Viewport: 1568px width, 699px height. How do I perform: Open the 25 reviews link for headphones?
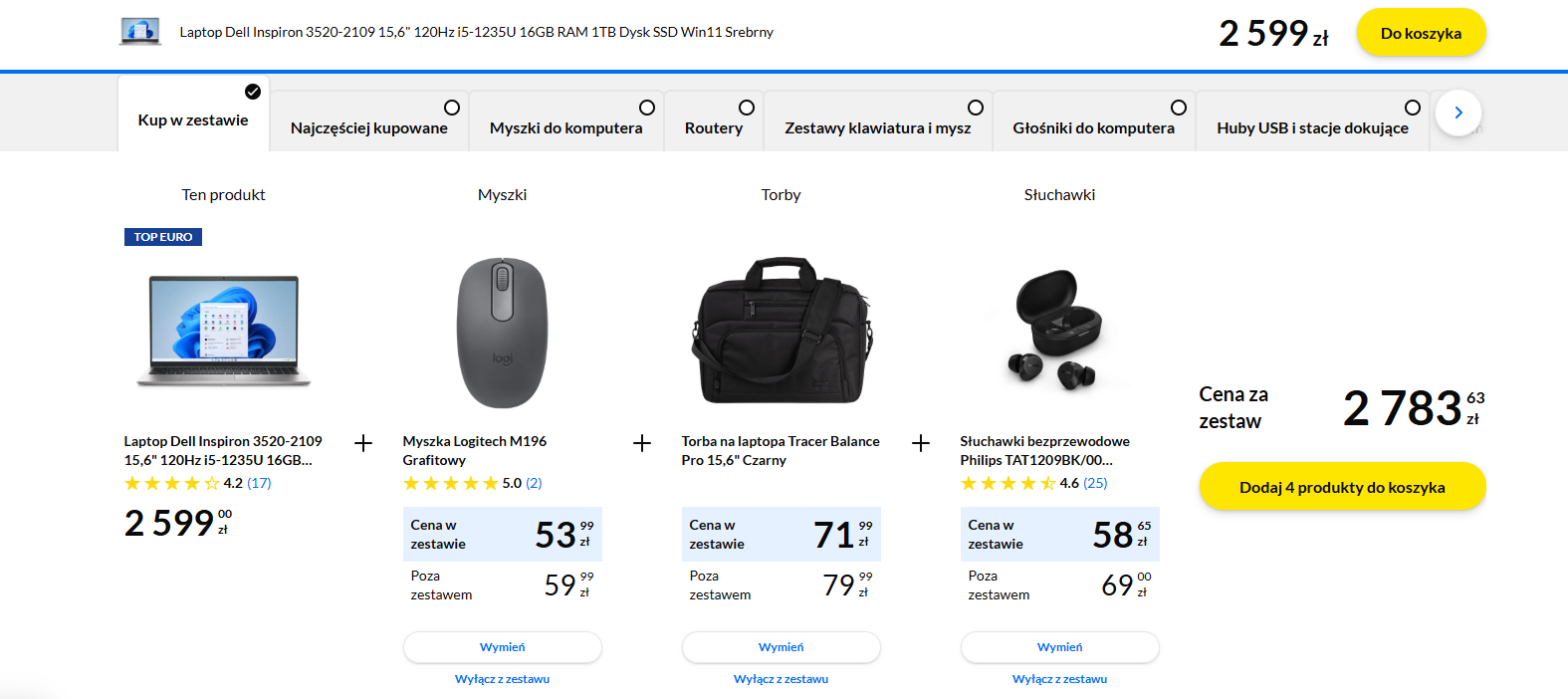tap(1095, 483)
